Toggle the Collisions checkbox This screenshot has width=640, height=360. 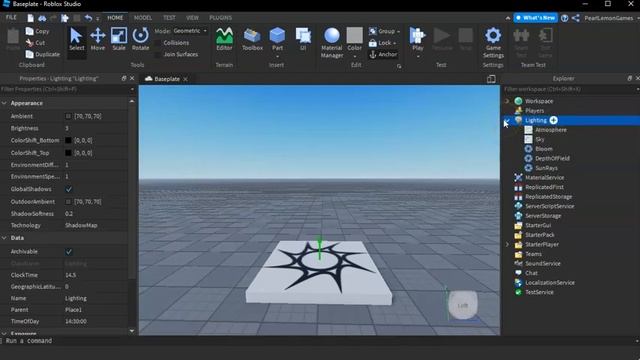tap(158, 43)
